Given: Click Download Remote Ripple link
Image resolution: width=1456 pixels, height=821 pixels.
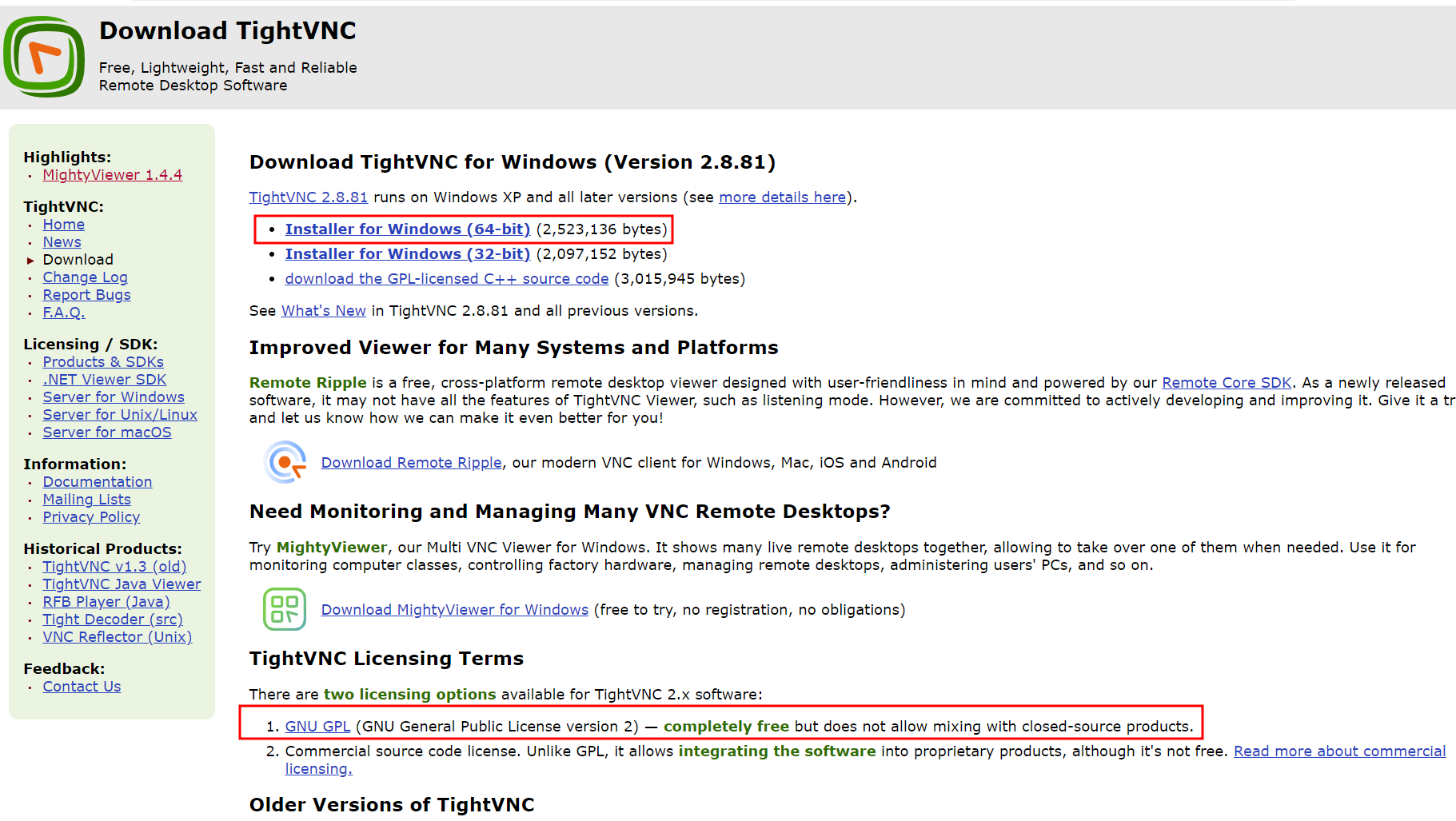Looking at the screenshot, I should [x=412, y=463].
